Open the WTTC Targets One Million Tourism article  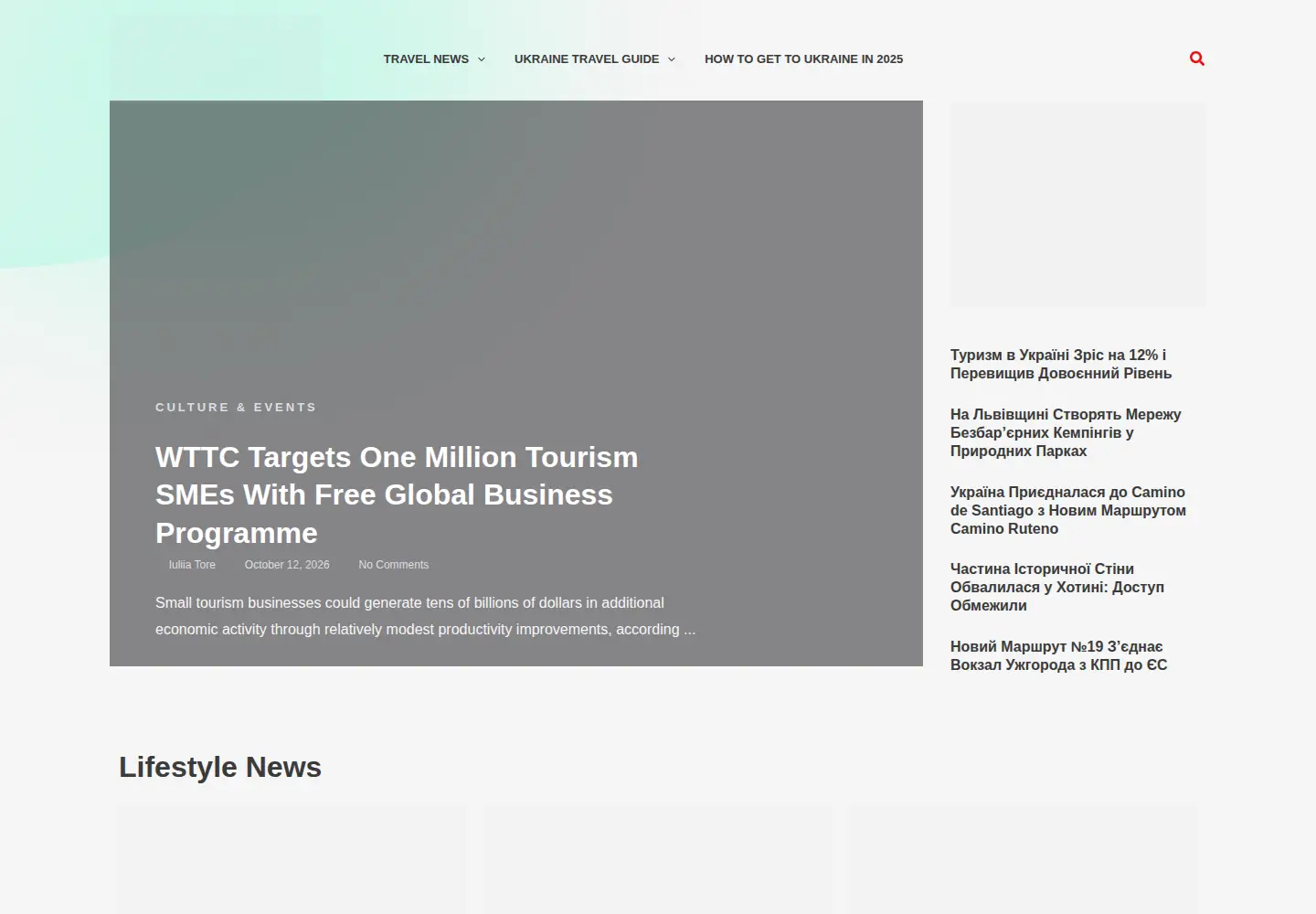click(x=397, y=494)
